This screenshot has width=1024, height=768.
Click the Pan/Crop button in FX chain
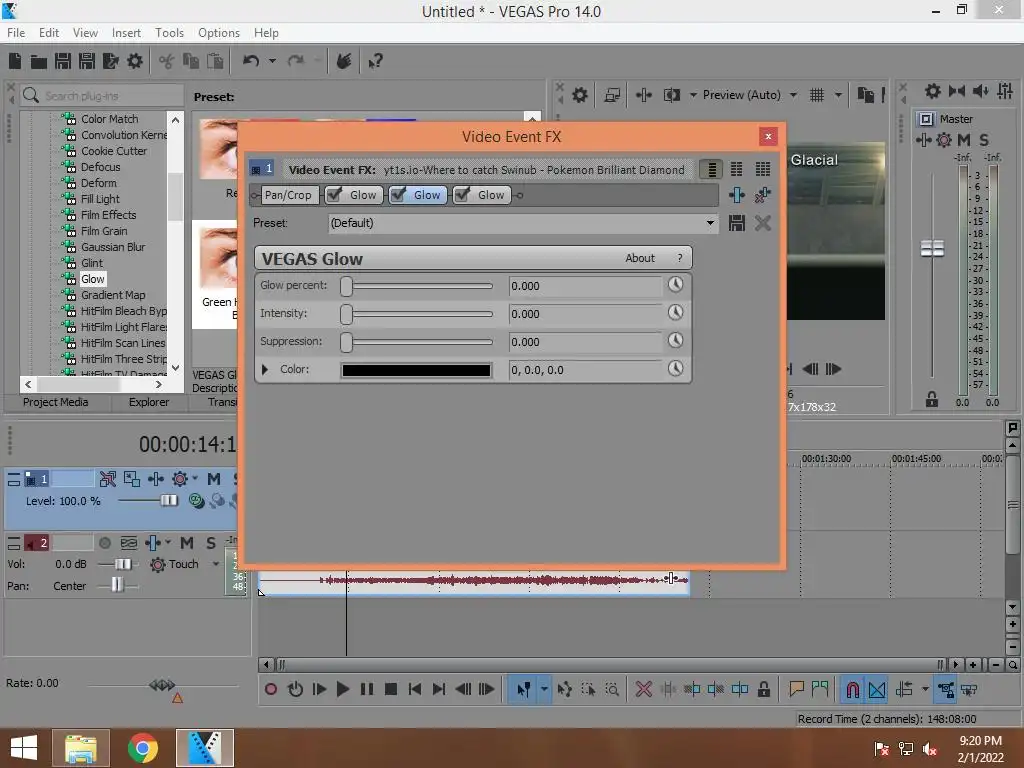click(x=287, y=195)
